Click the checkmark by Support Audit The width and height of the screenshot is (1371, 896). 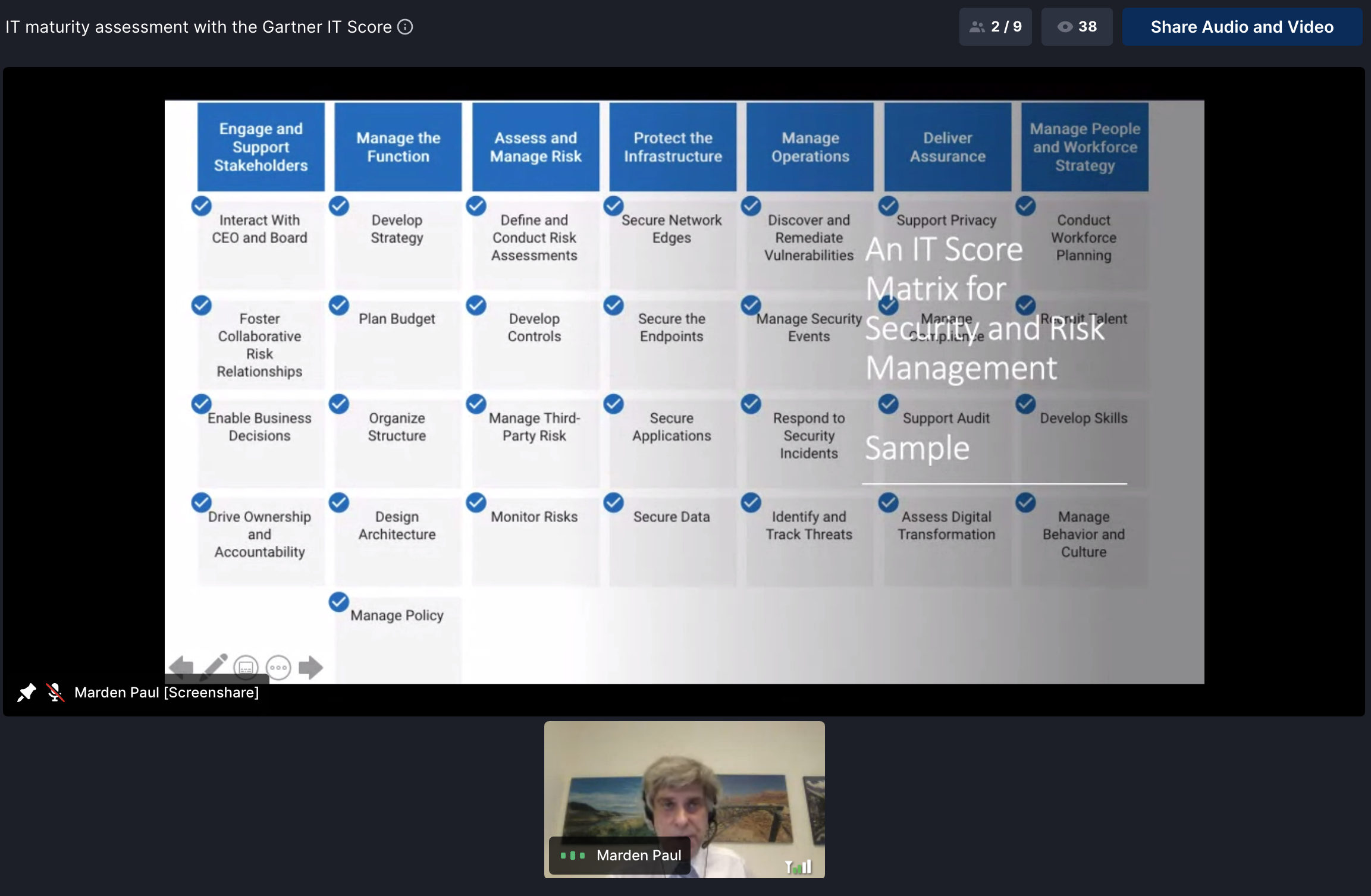coord(888,404)
